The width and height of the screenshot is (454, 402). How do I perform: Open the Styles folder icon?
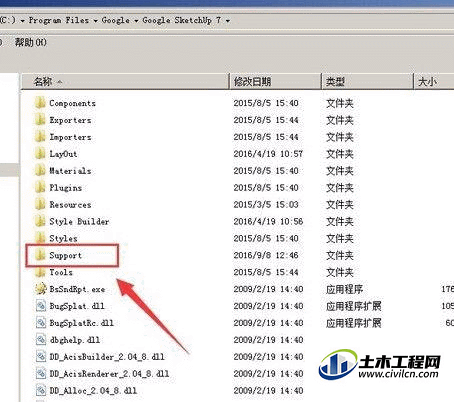click(x=40, y=238)
